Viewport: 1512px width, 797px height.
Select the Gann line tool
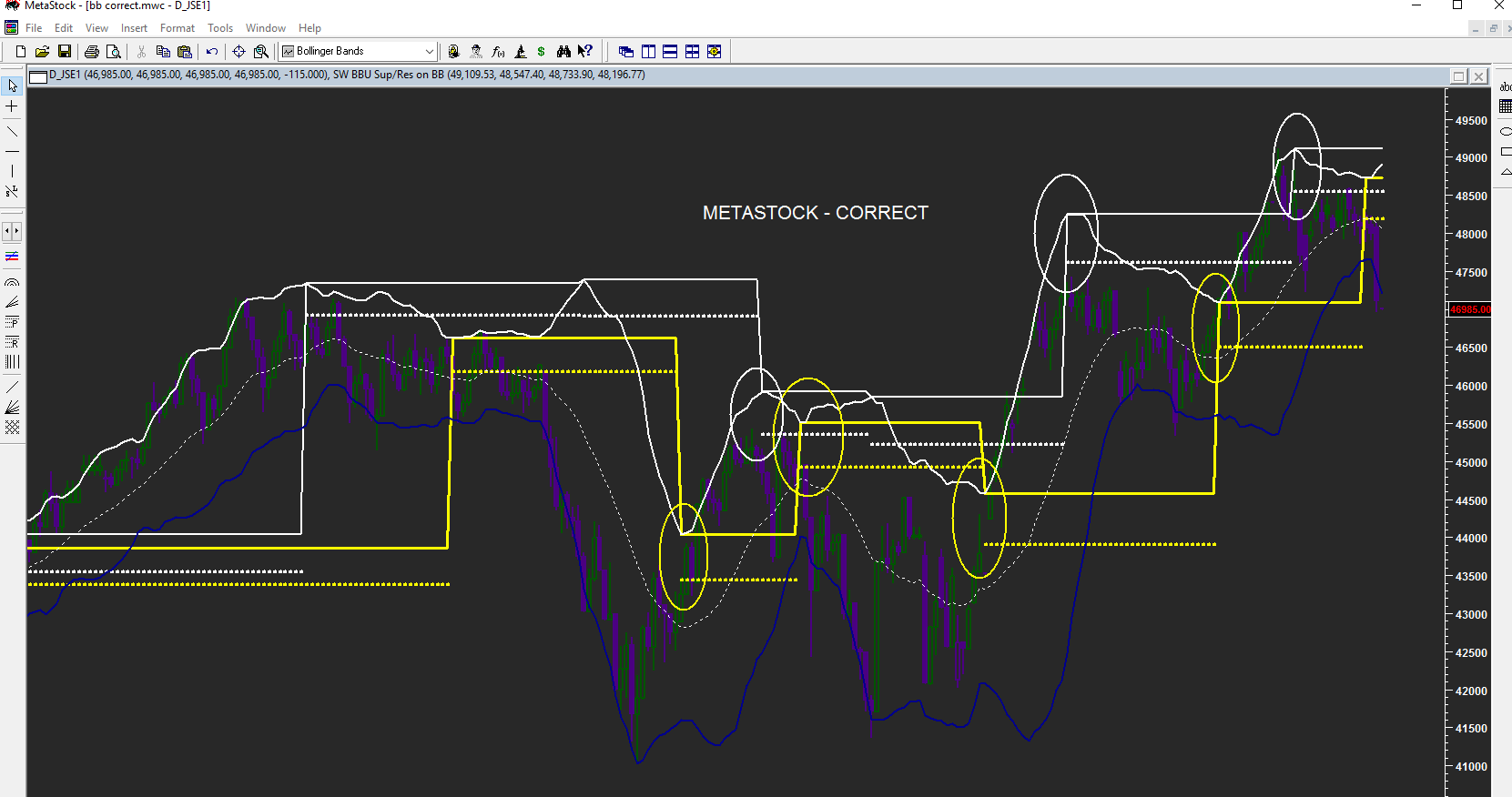pyautogui.click(x=12, y=387)
